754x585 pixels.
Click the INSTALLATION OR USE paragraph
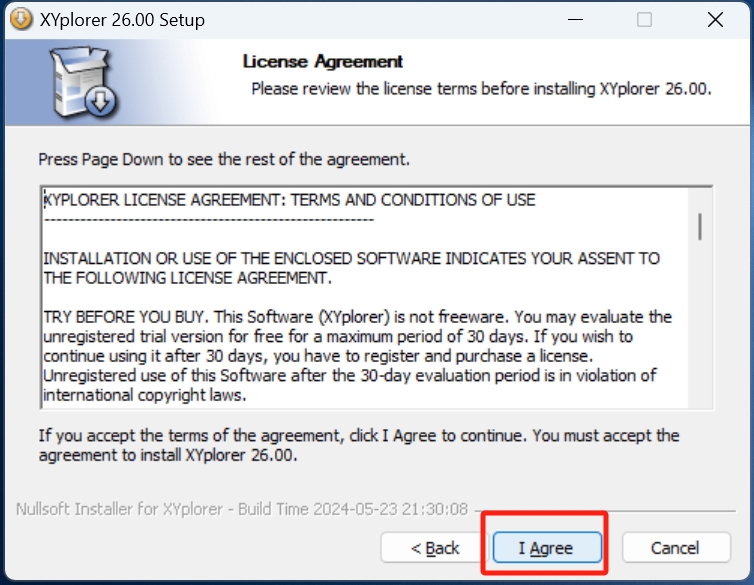350,267
